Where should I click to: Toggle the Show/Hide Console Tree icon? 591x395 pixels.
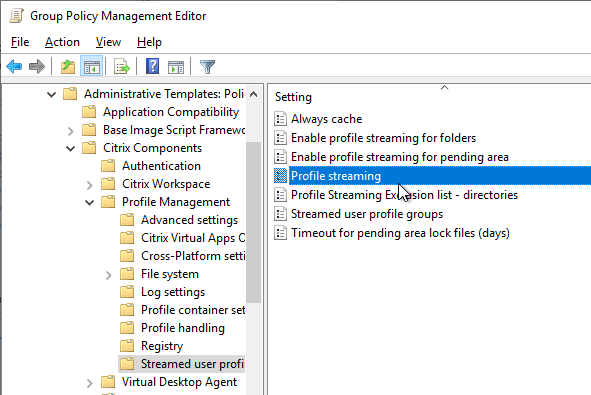[x=92, y=67]
